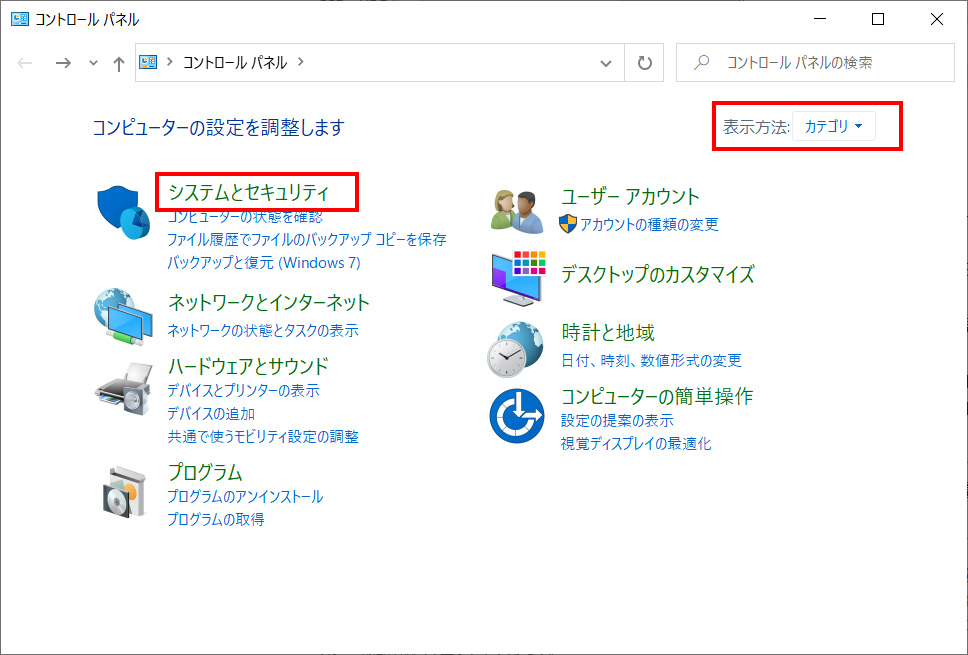Click the Programs disc box icon
This screenshot has height=655, width=968.
tap(126, 492)
